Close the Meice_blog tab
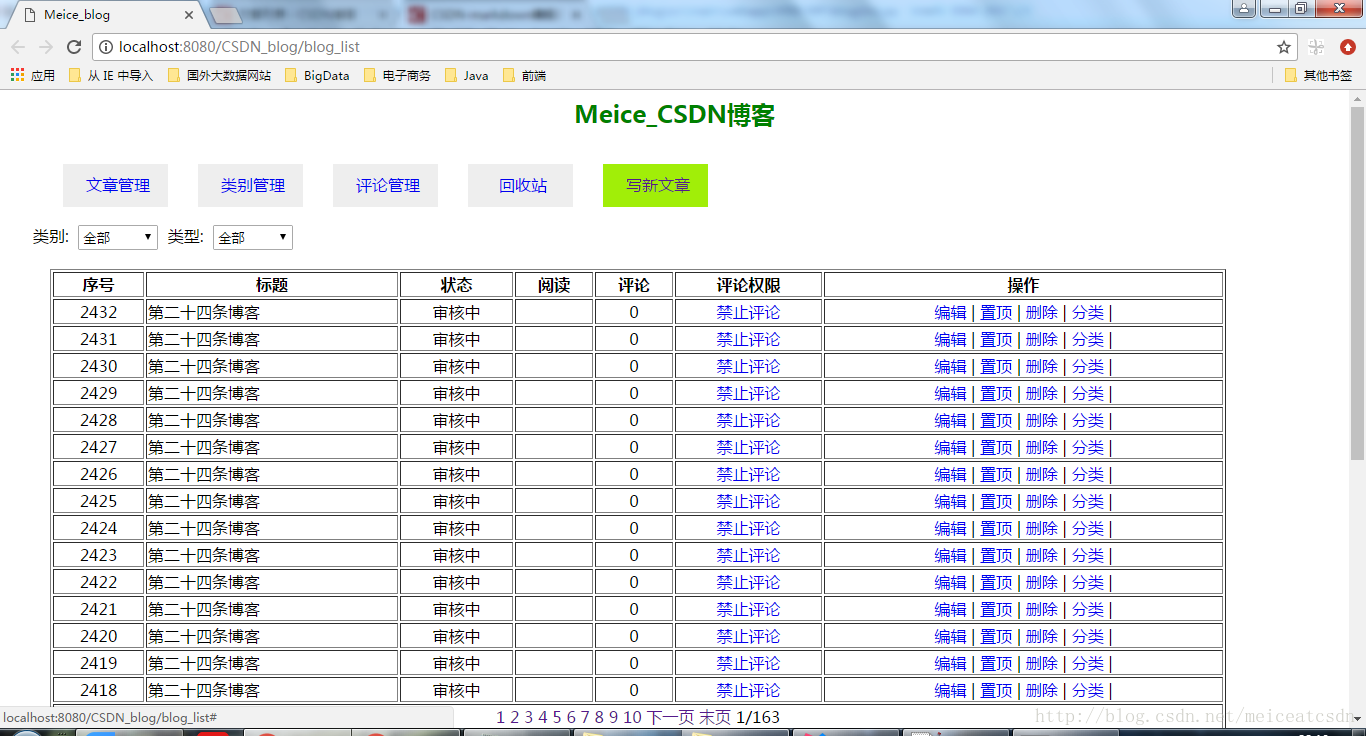 coord(190,15)
